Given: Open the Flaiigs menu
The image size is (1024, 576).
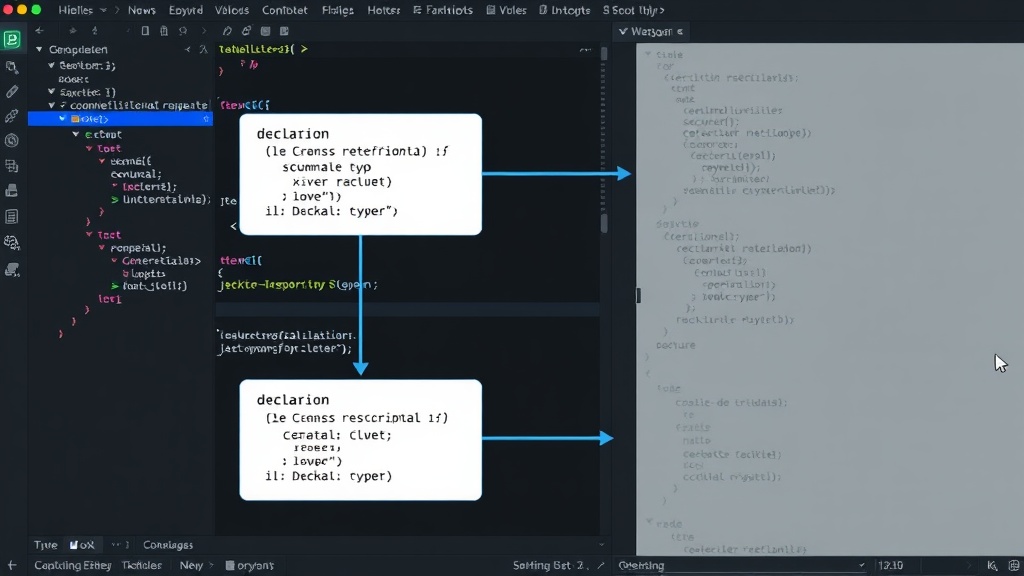Looking at the screenshot, I should [338, 10].
